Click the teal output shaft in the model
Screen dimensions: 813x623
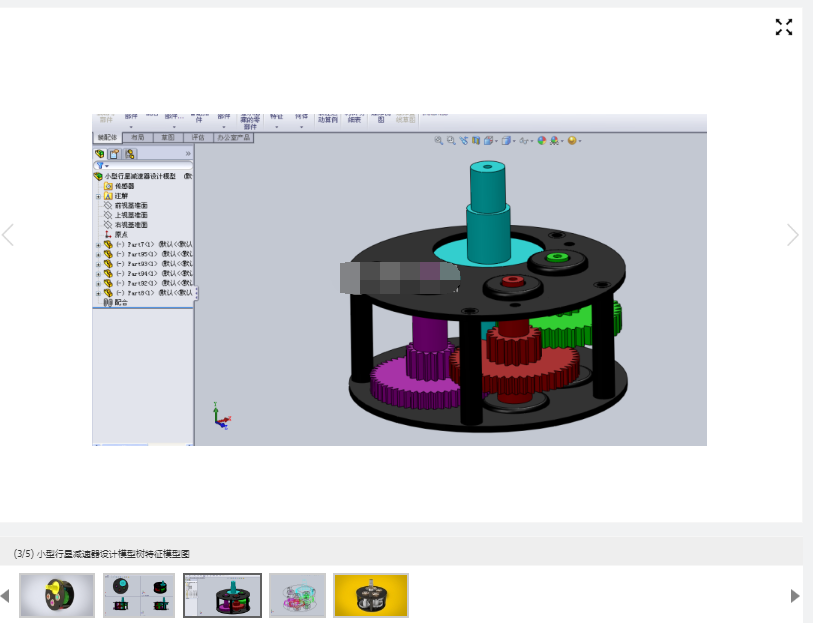(x=487, y=213)
